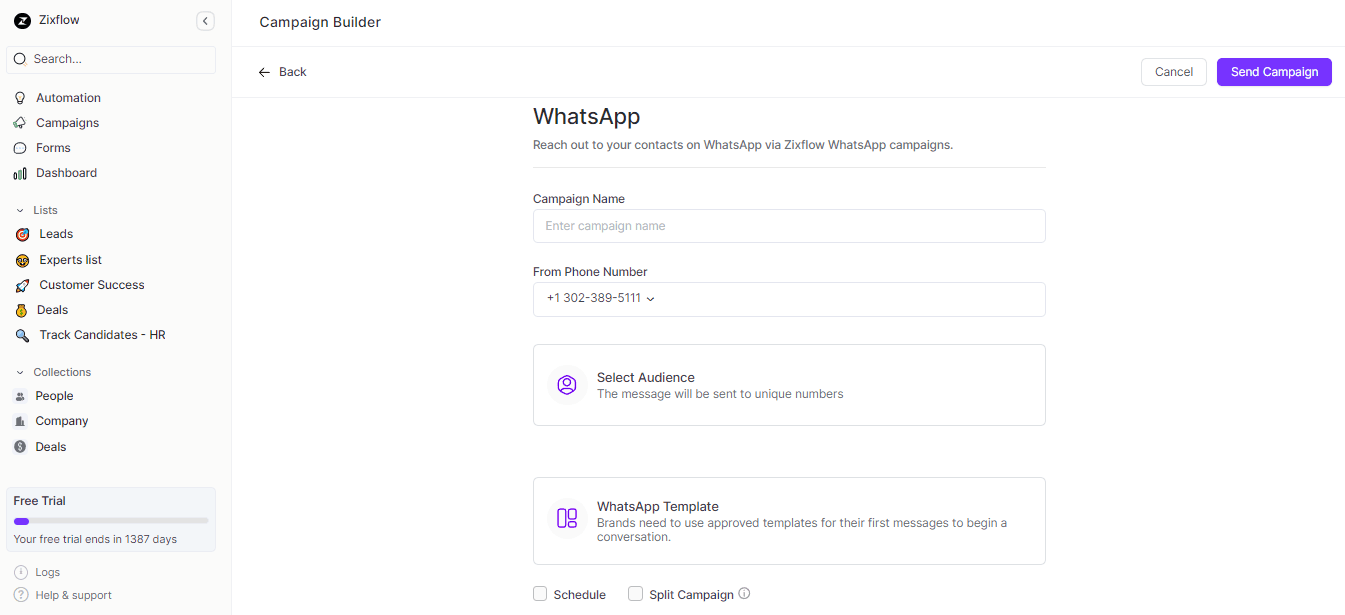Image resolution: width=1345 pixels, height=615 pixels.
Task: Open the Select Audience picker
Action: [789, 384]
